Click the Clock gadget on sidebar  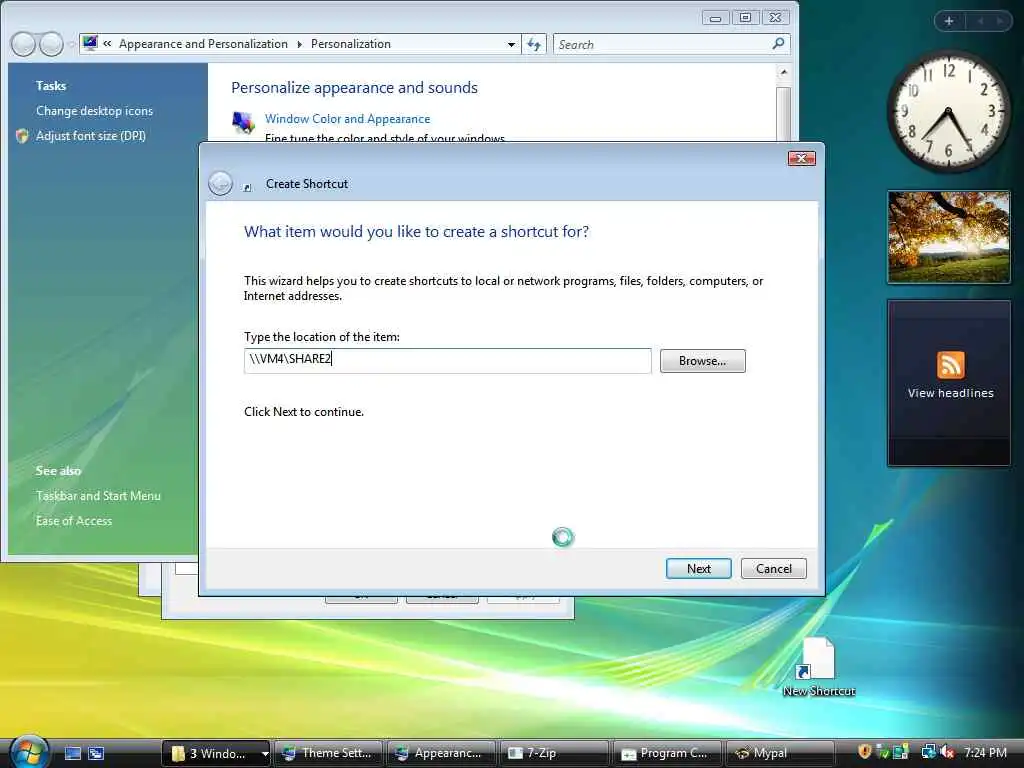(948, 112)
